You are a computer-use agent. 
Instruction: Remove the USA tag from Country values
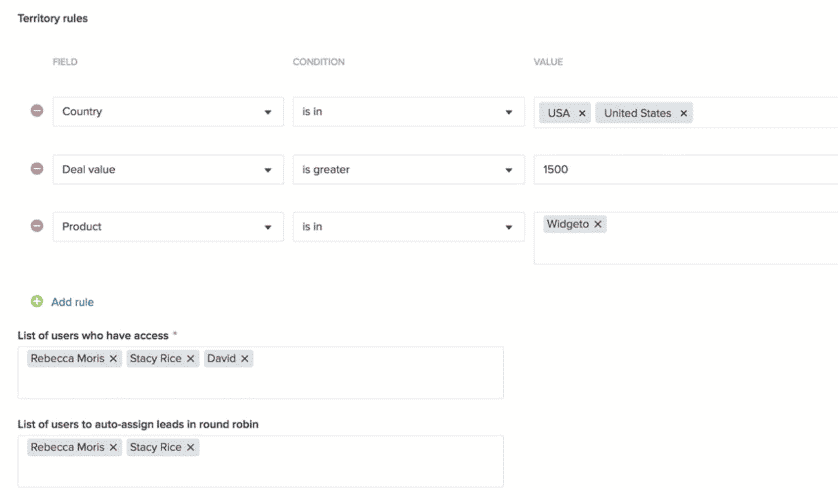pyautogui.click(x=582, y=113)
